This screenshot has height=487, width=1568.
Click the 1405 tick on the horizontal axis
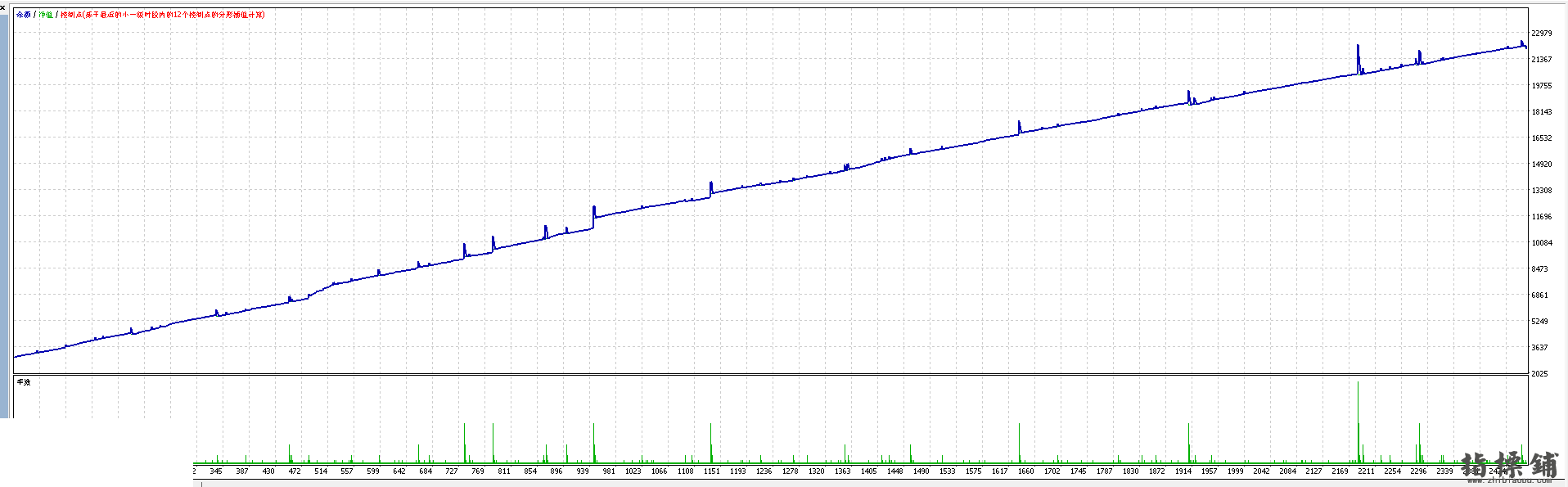coord(869,471)
